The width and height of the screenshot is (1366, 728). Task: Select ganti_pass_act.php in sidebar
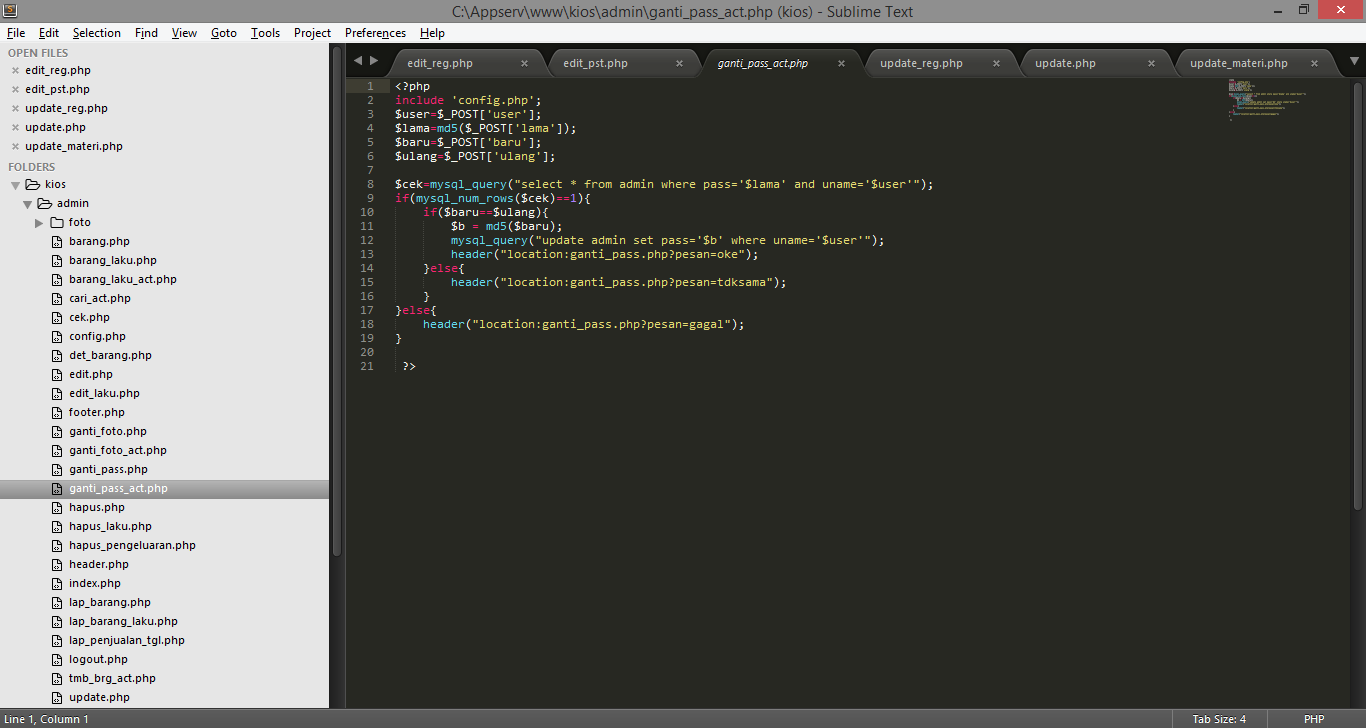coord(118,489)
